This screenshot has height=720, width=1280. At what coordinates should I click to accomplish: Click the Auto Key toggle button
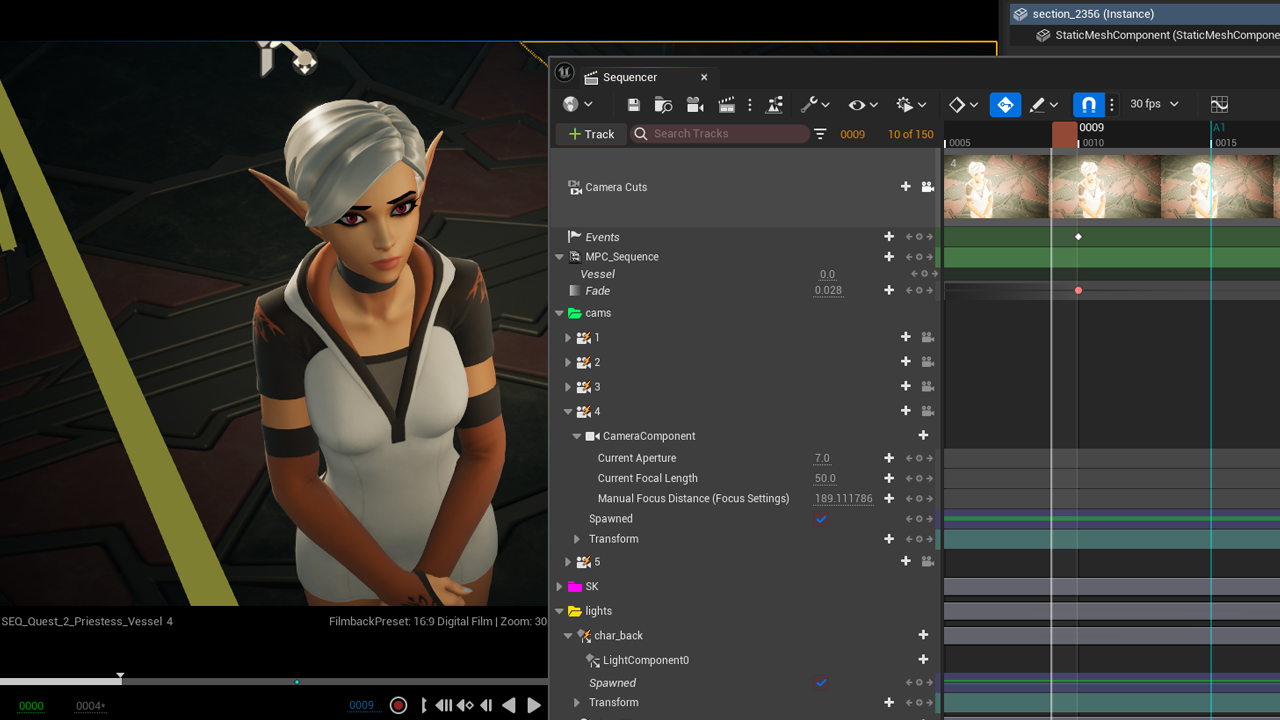click(1005, 105)
